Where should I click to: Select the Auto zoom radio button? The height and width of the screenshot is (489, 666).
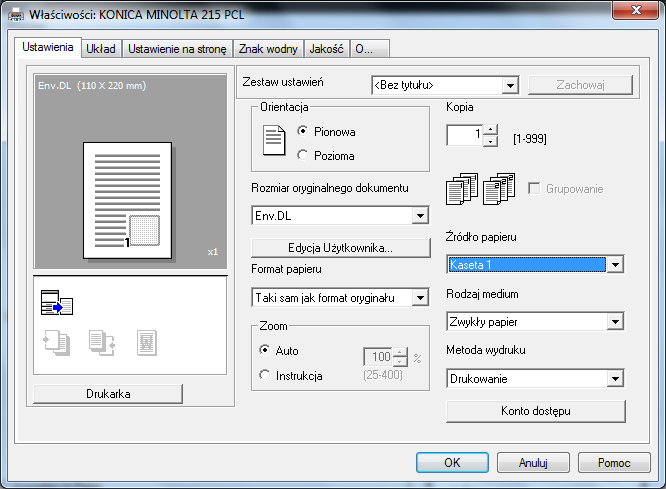click(264, 350)
